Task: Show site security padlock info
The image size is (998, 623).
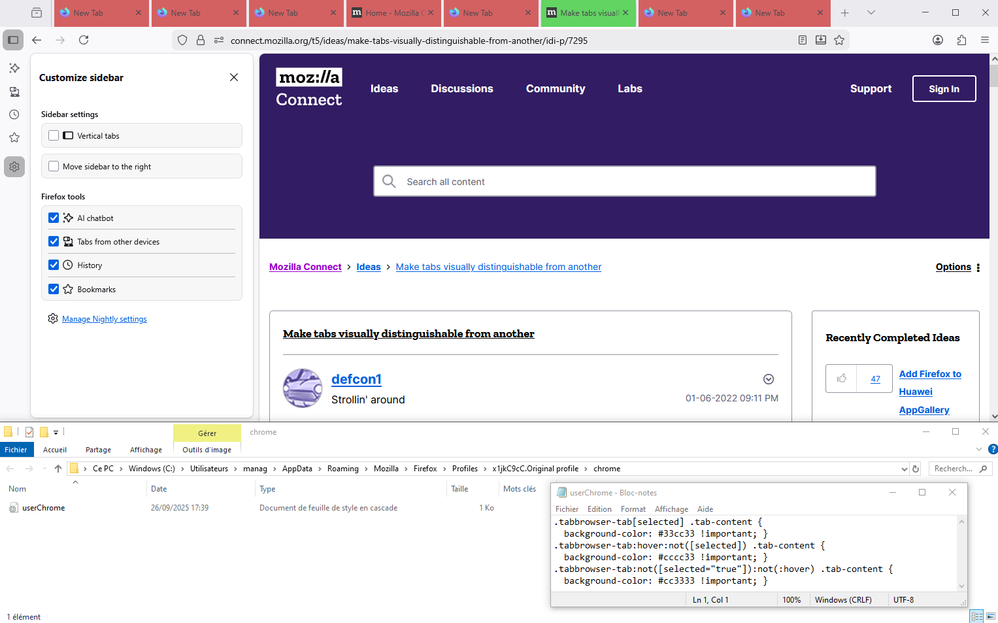Action: tap(200, 40)
